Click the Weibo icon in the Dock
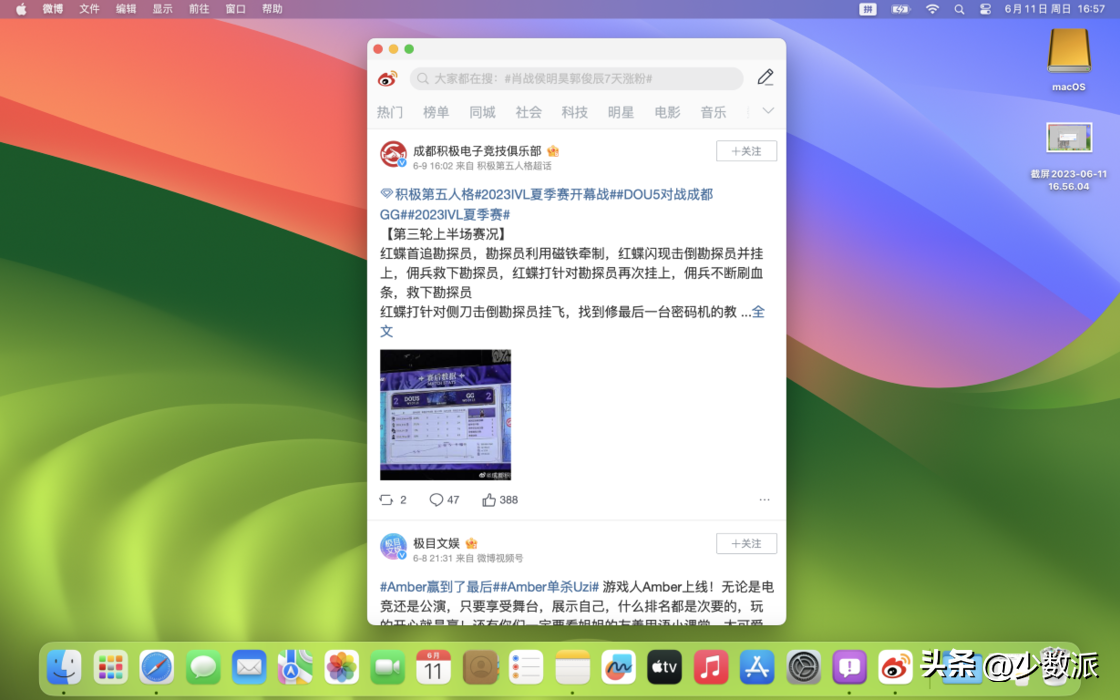Viewport: 1120px width, 700px height. (x=895, y=667)
